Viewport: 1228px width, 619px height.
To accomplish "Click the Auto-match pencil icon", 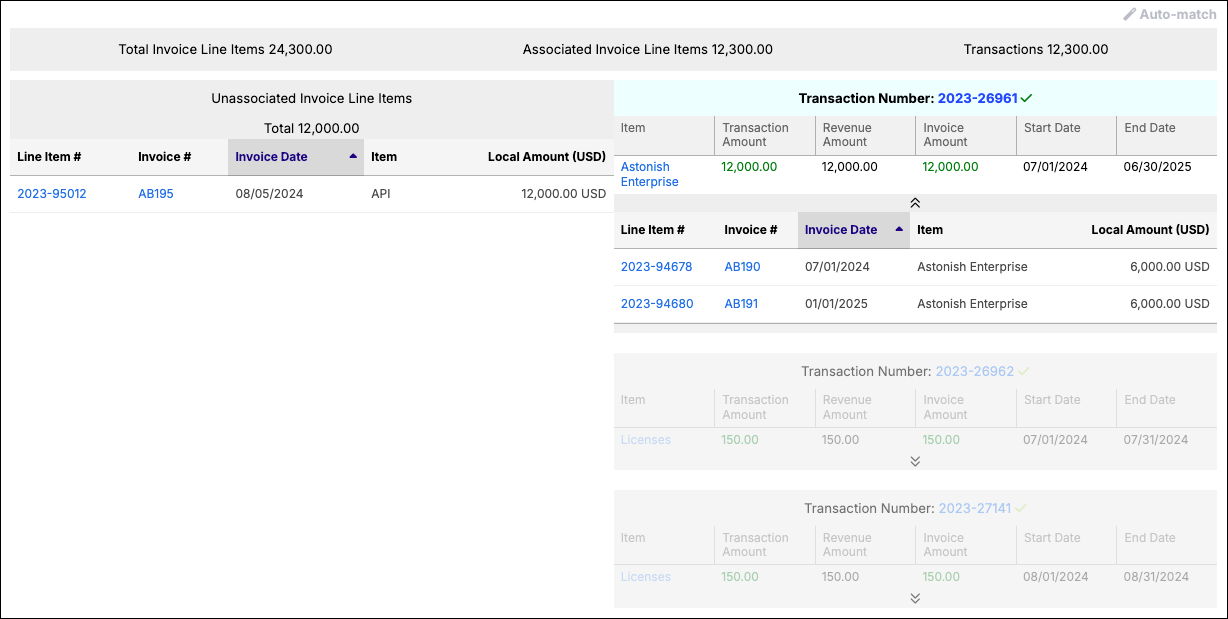I will [1130, 14].
